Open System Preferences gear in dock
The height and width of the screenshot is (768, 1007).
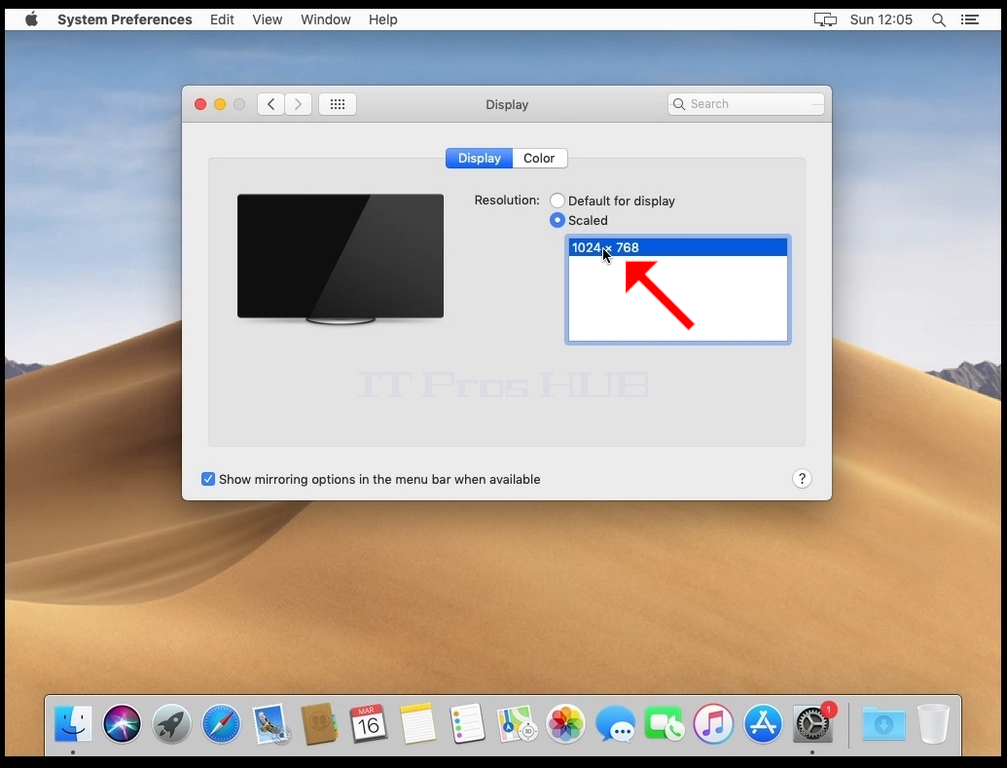click(813, 724)
